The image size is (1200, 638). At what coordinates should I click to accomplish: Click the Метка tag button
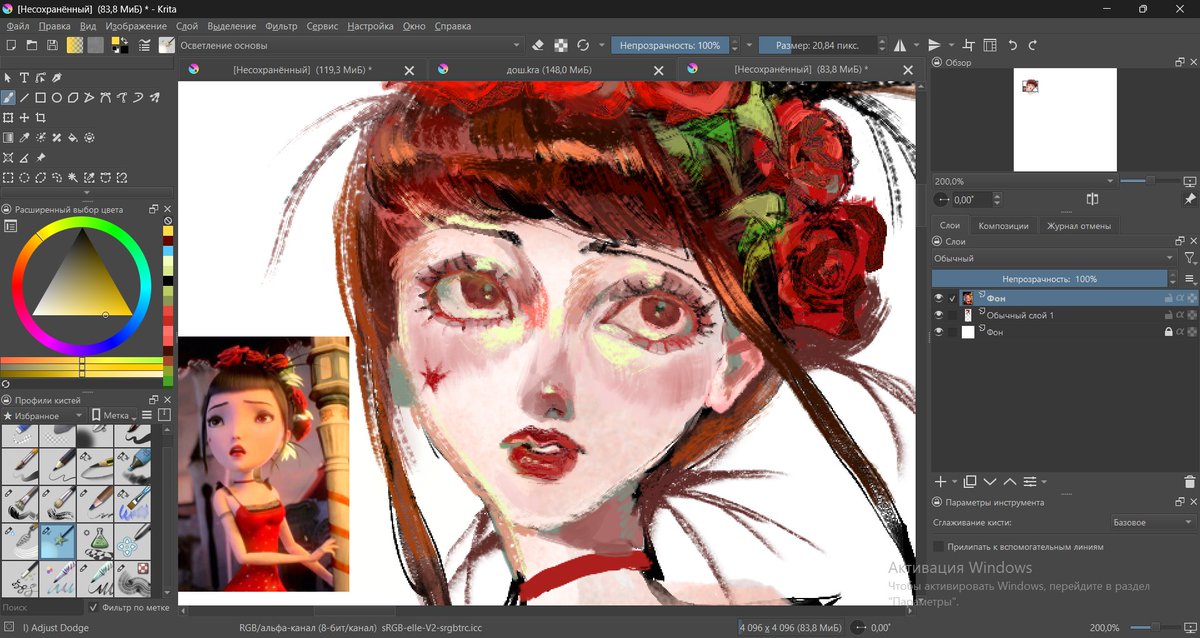[112, 415]
